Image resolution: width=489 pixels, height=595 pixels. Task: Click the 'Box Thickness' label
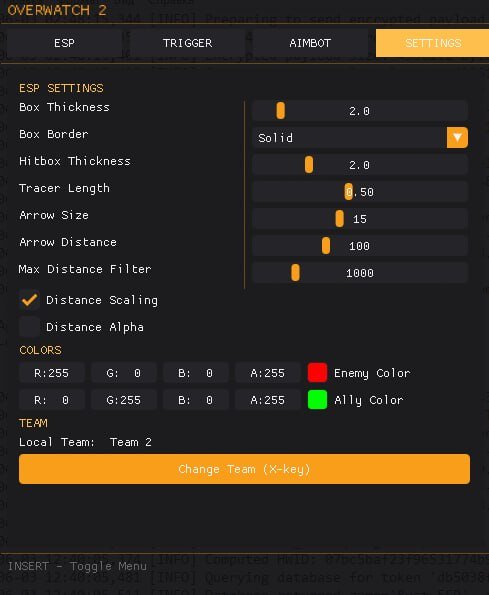pos(64,107)
